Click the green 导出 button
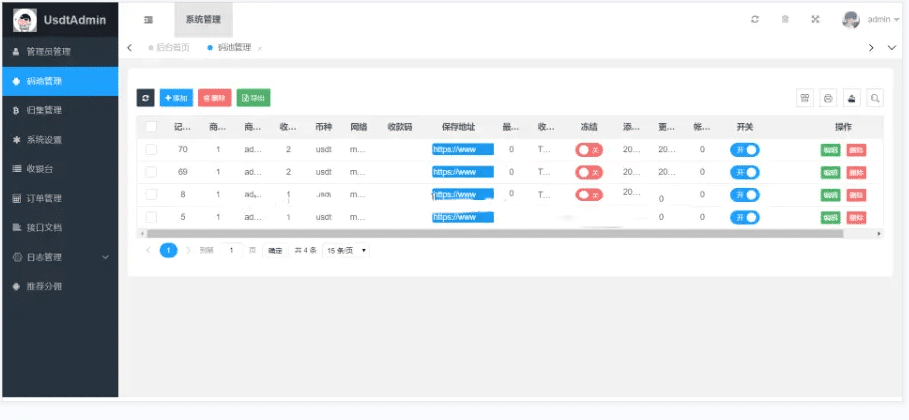The image size is (909, 420). coord(253,98)
